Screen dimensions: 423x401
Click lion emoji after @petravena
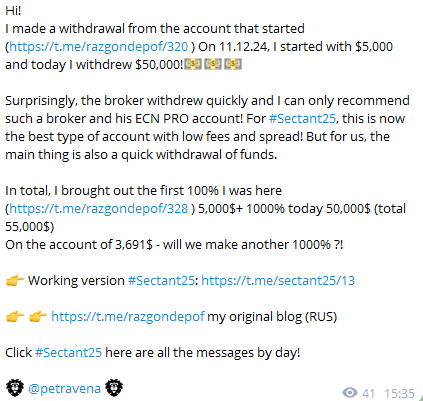pyautogui.click(x=114, y=388)
